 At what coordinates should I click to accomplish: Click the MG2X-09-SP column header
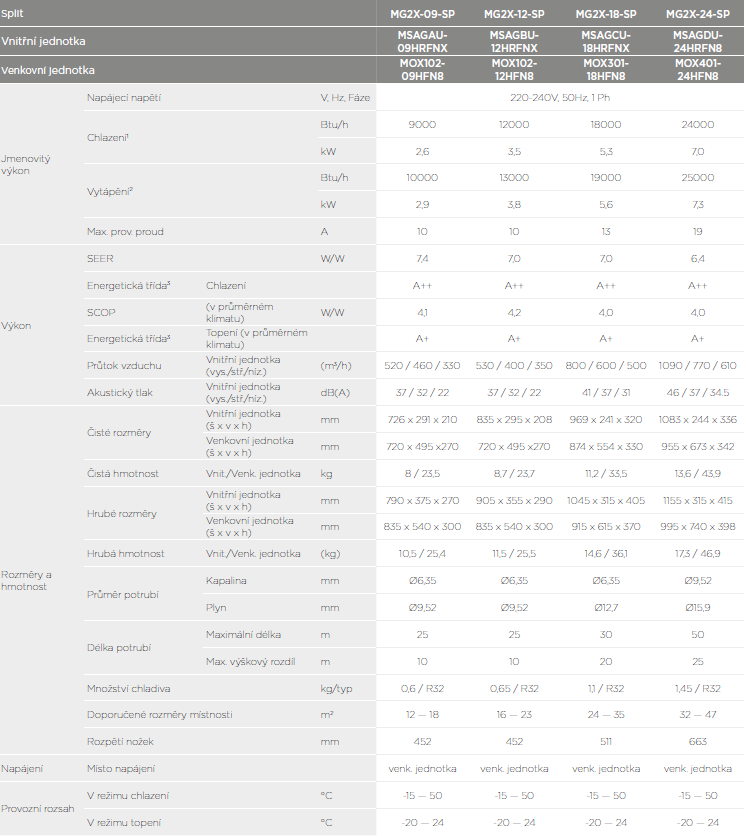point(422,14)
